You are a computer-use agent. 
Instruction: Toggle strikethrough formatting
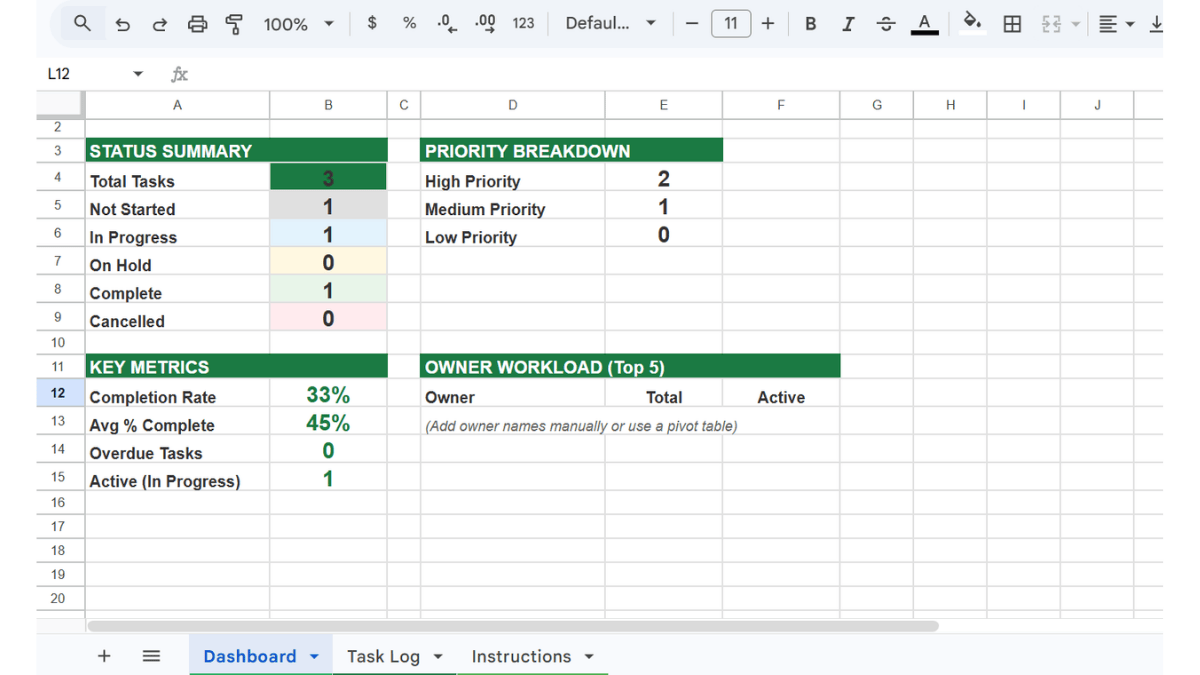tap(886, 22)
